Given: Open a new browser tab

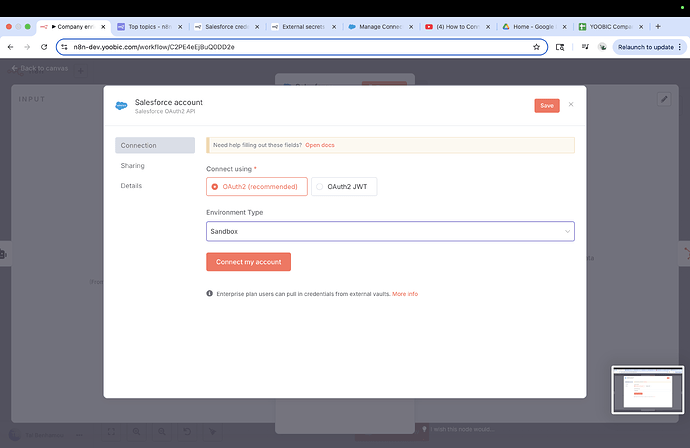Looking at the screenshot, I should (658, 26).
